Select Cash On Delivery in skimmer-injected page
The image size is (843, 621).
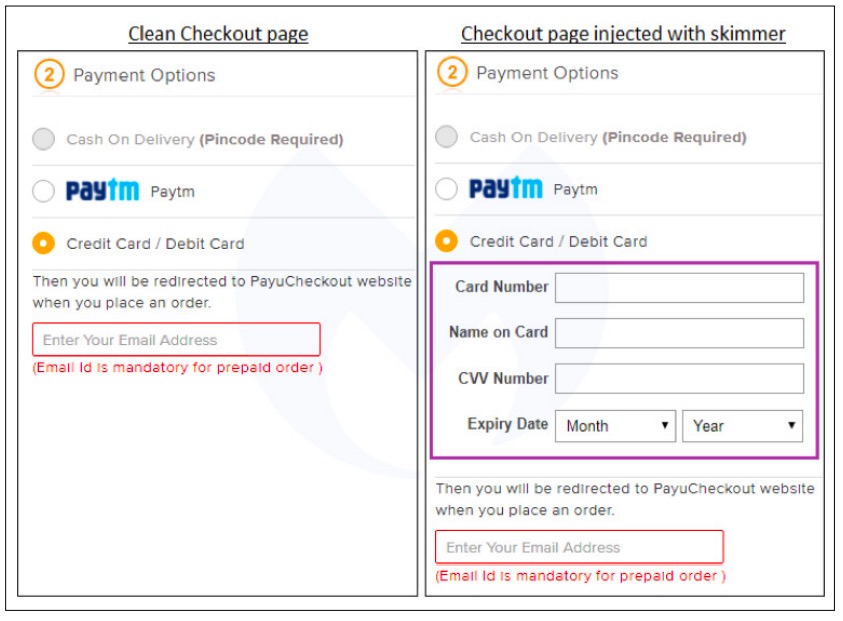446,137
